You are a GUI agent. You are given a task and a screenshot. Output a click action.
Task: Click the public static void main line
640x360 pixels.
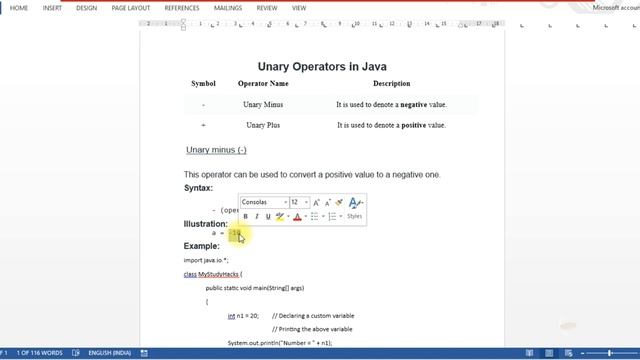[x=255, y=288]
